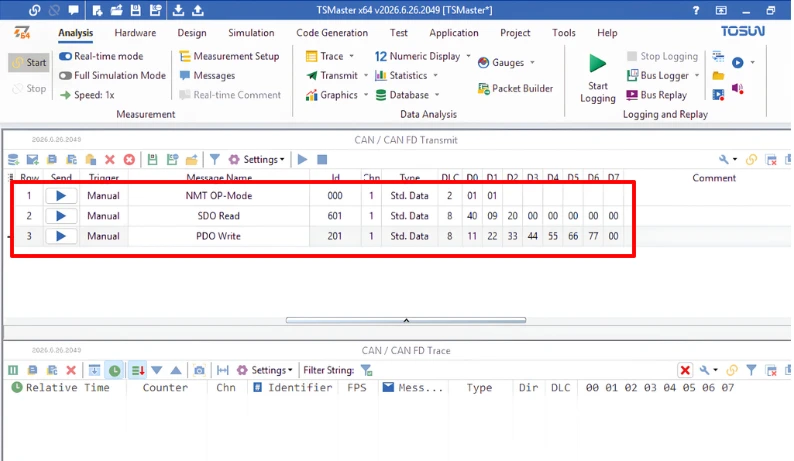Click the Packet Builder icon

pos(484,89)
